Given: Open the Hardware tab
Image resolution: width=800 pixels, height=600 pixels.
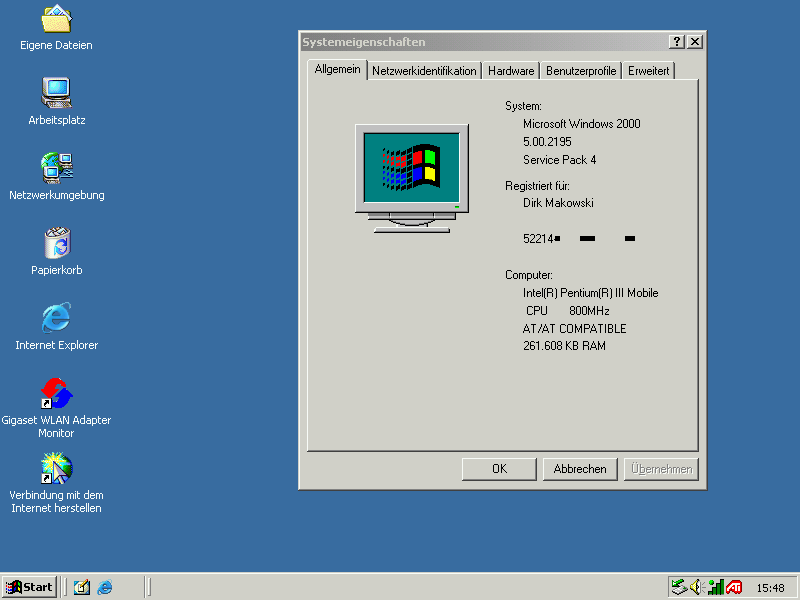Looking at the screenshot, I should (511, 71).
